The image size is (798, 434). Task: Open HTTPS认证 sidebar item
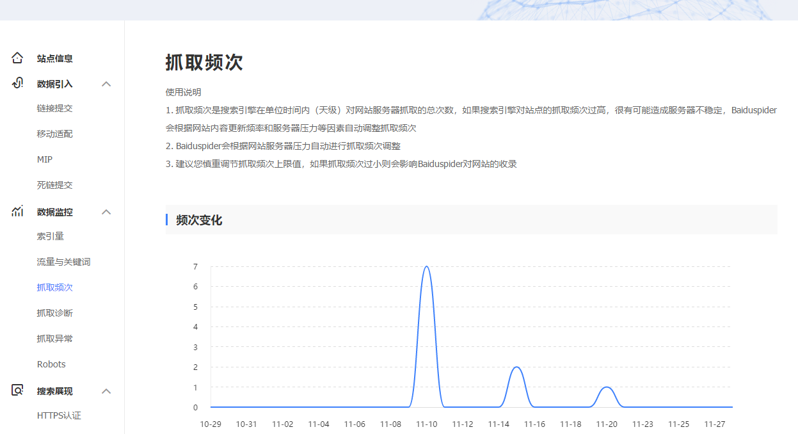pyautogui.click(x=59, y=415)
